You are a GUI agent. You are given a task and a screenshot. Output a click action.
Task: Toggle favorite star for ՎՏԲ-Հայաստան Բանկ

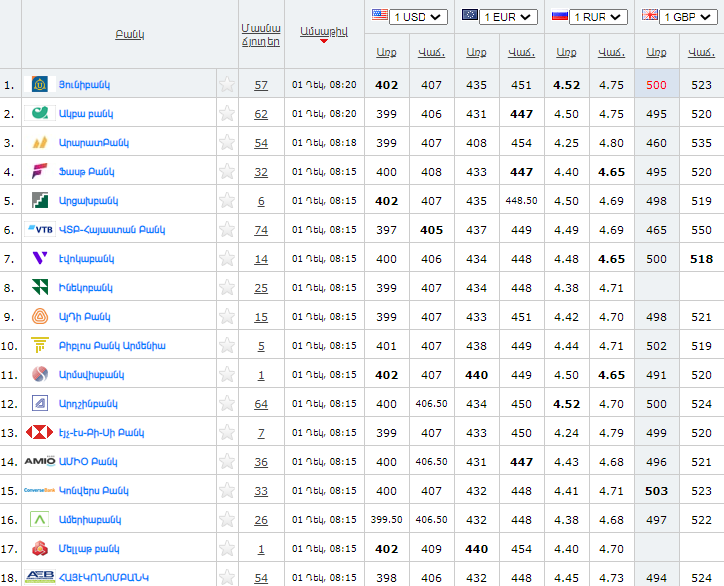pyautogui.click(x=227, y=229)
